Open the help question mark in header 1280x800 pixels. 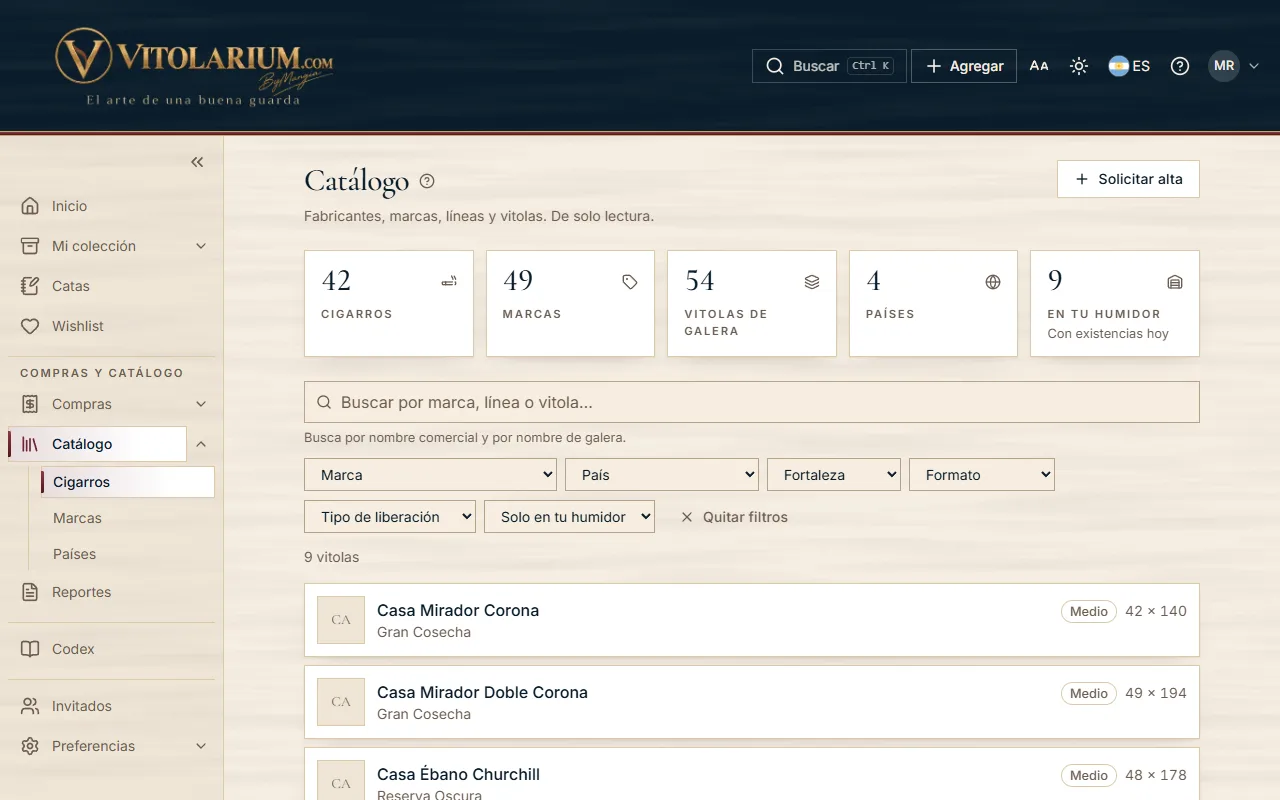1180,66
